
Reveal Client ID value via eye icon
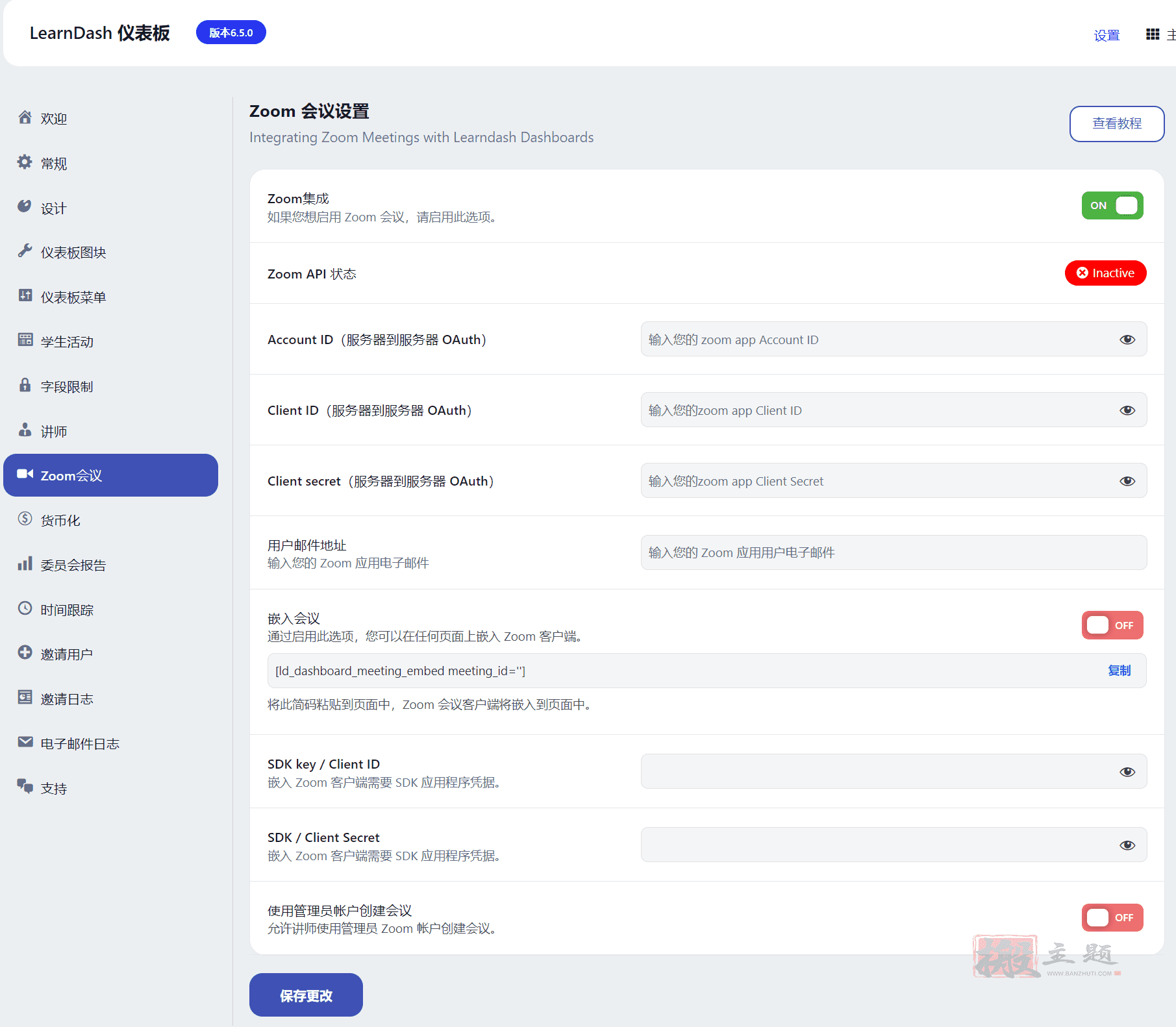tap(1127, 410)
